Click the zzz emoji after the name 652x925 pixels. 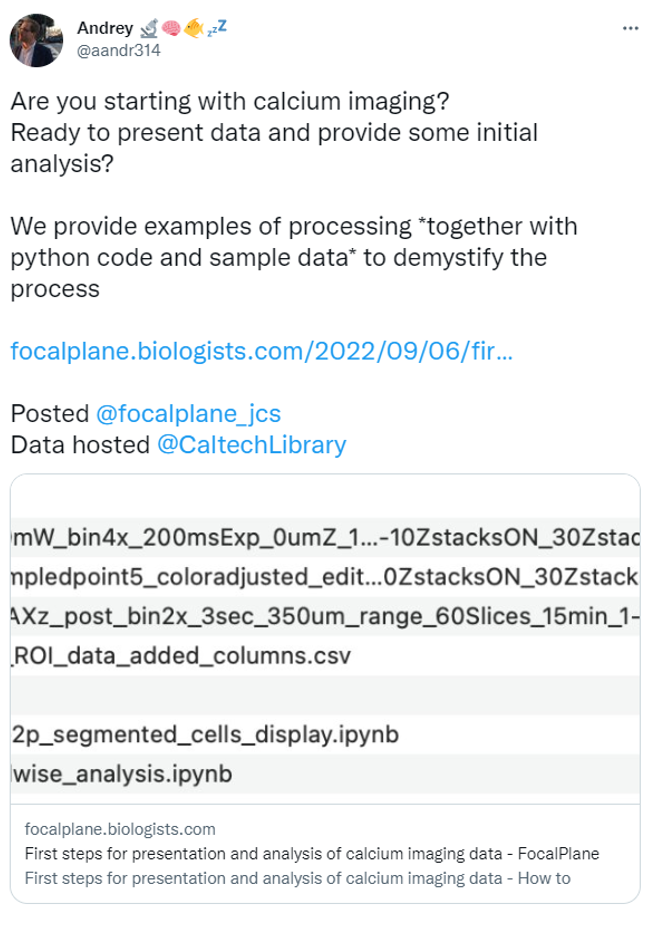tap(216, 27)
